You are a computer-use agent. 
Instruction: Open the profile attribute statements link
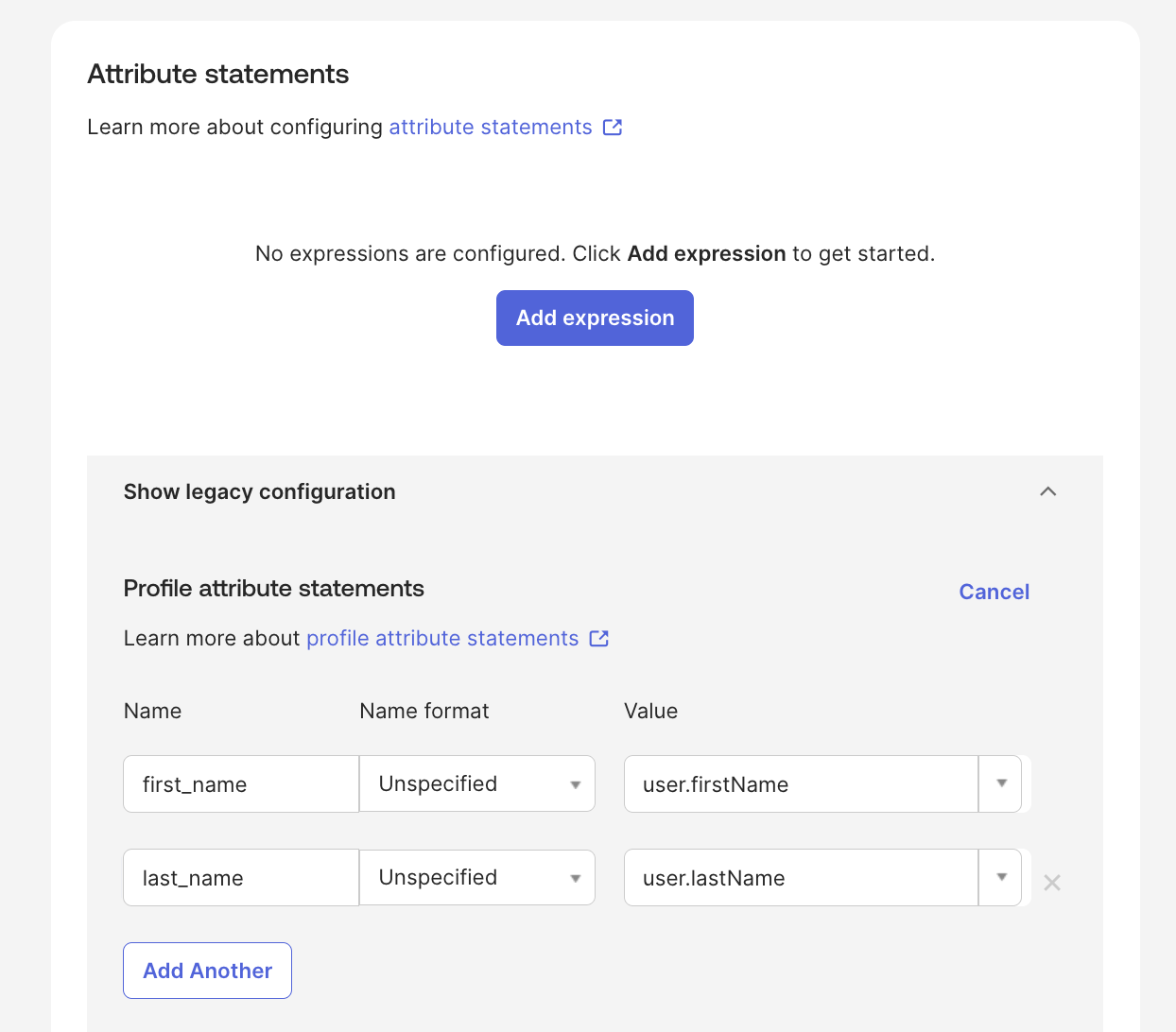(x=441, y=638)
